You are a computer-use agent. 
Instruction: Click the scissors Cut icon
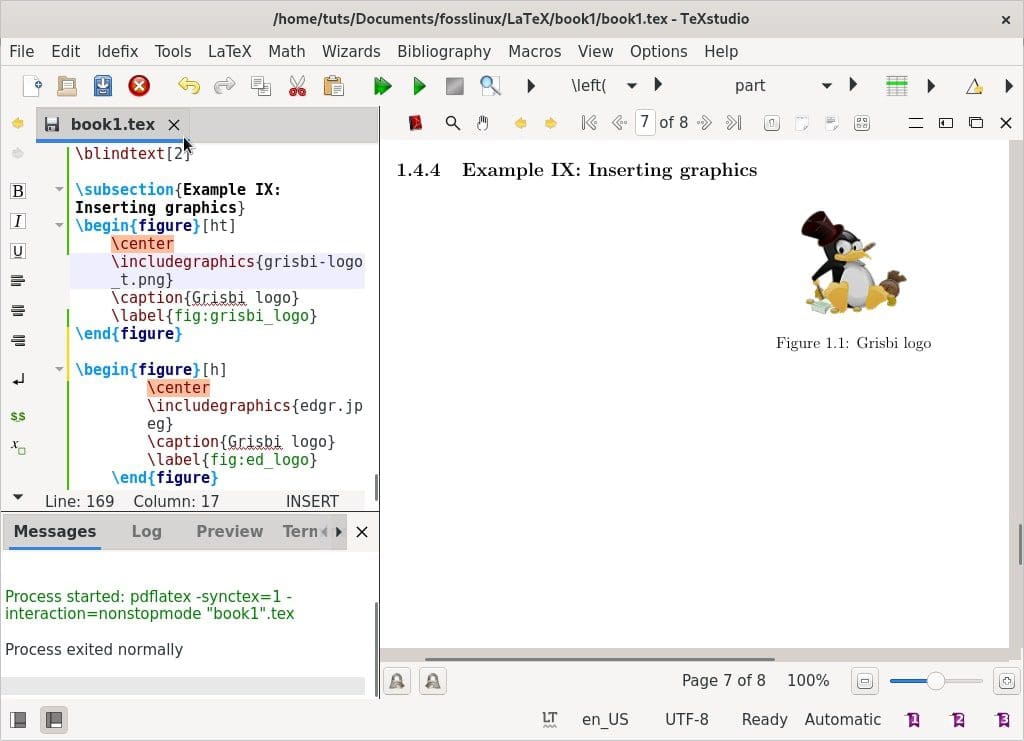point(297,86)
